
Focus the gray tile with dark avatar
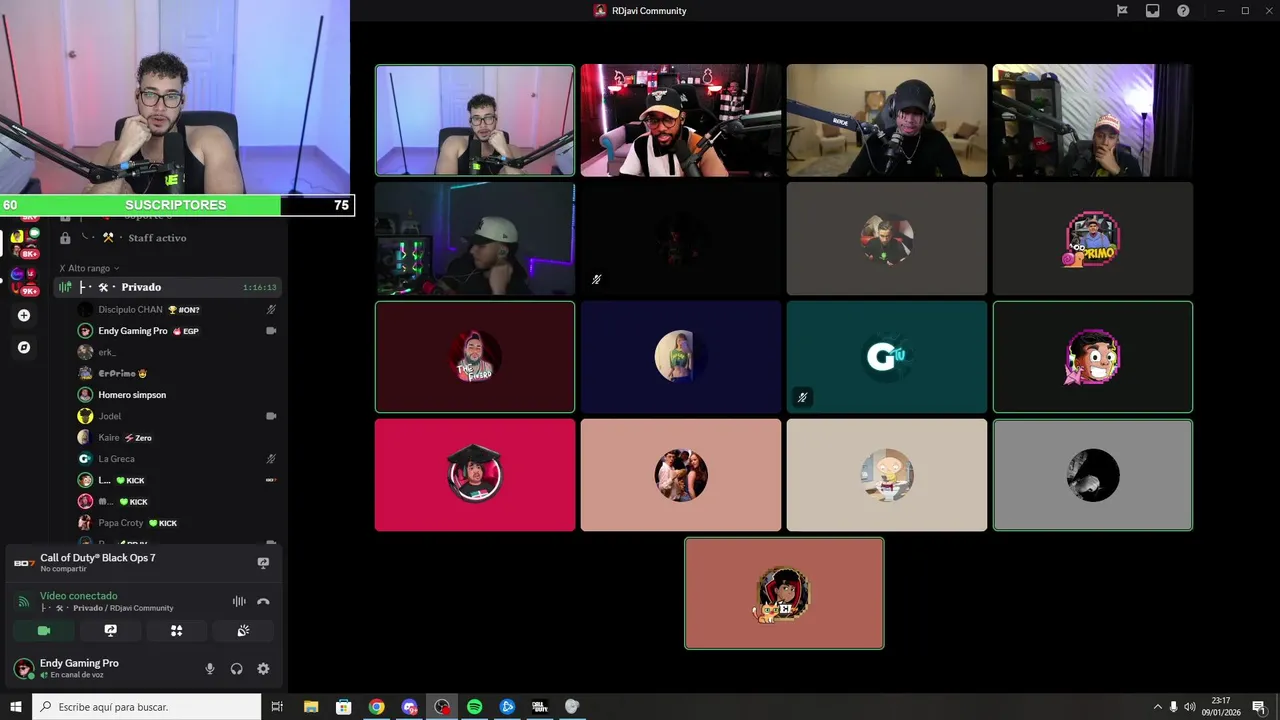click(1093, 475)
